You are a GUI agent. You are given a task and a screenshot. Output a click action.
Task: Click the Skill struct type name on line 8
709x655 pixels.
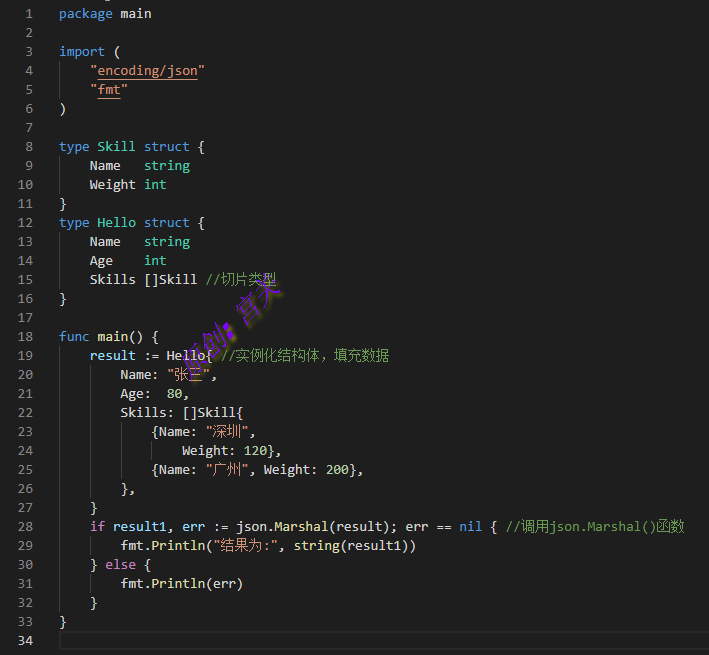[116, 147]
